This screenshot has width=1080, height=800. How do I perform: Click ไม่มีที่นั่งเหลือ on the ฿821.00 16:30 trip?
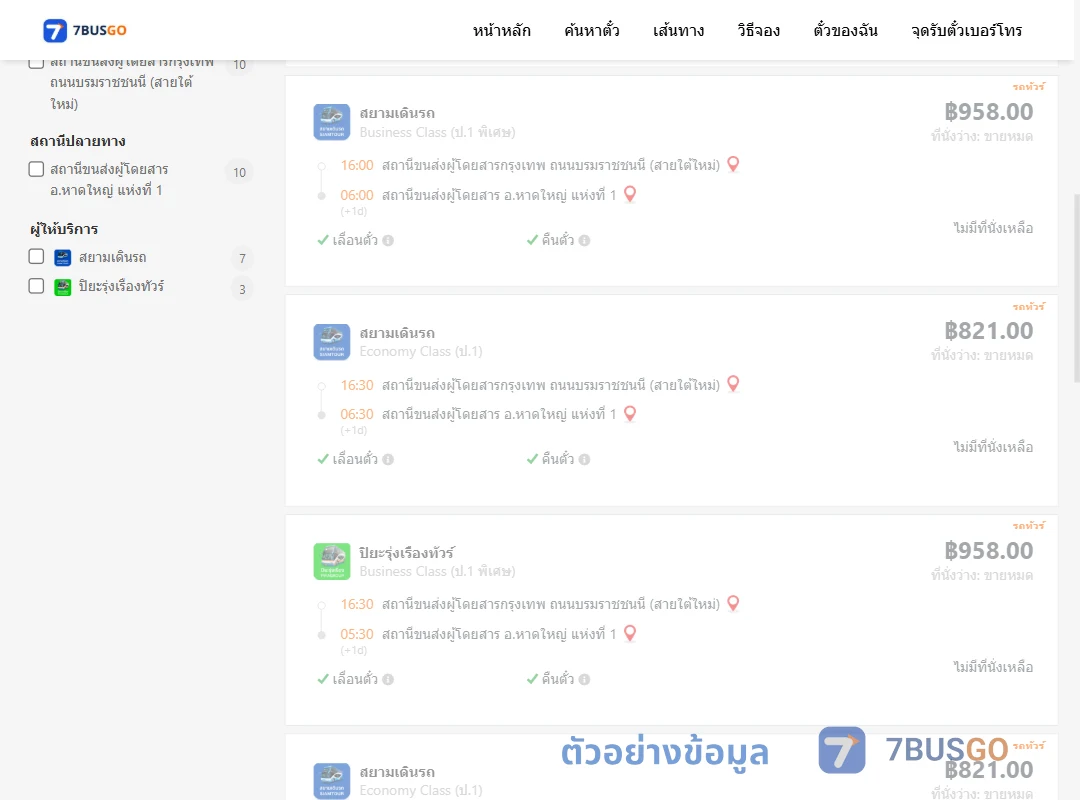coord(993,447)
